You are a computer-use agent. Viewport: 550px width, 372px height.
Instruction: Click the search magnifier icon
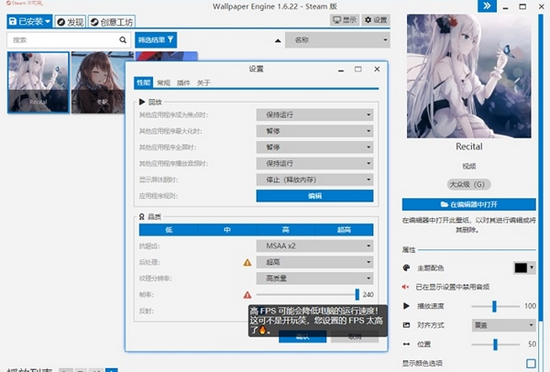(123, 40)
